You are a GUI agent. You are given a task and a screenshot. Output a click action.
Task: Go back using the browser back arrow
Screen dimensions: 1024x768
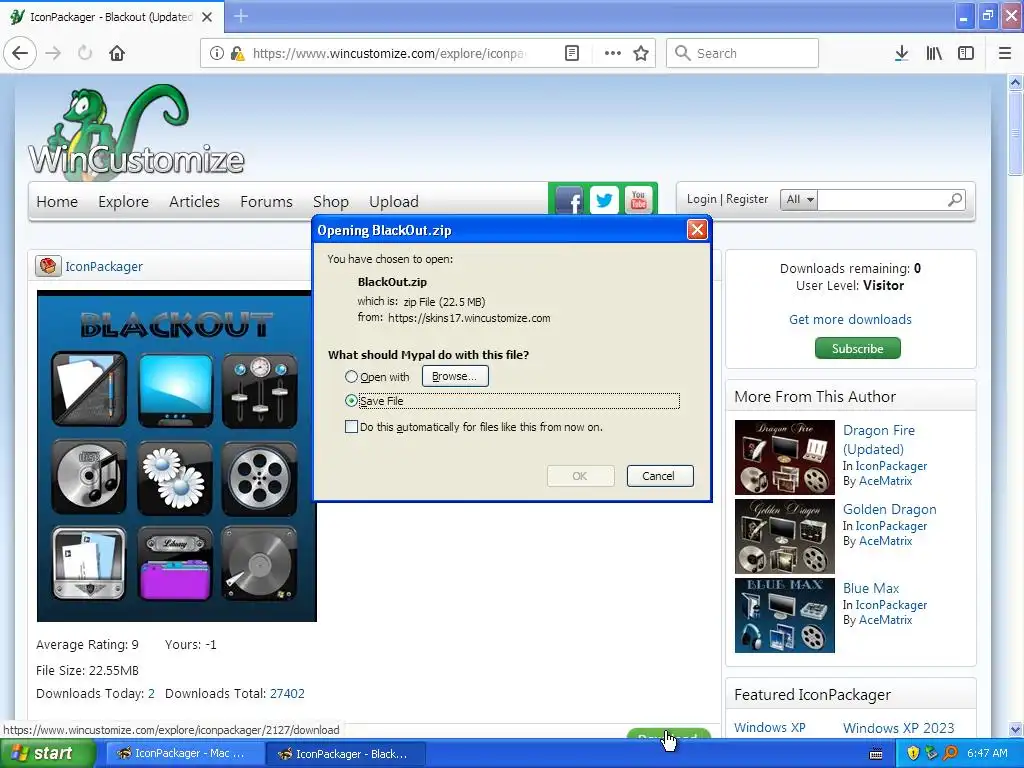(20, 53)
